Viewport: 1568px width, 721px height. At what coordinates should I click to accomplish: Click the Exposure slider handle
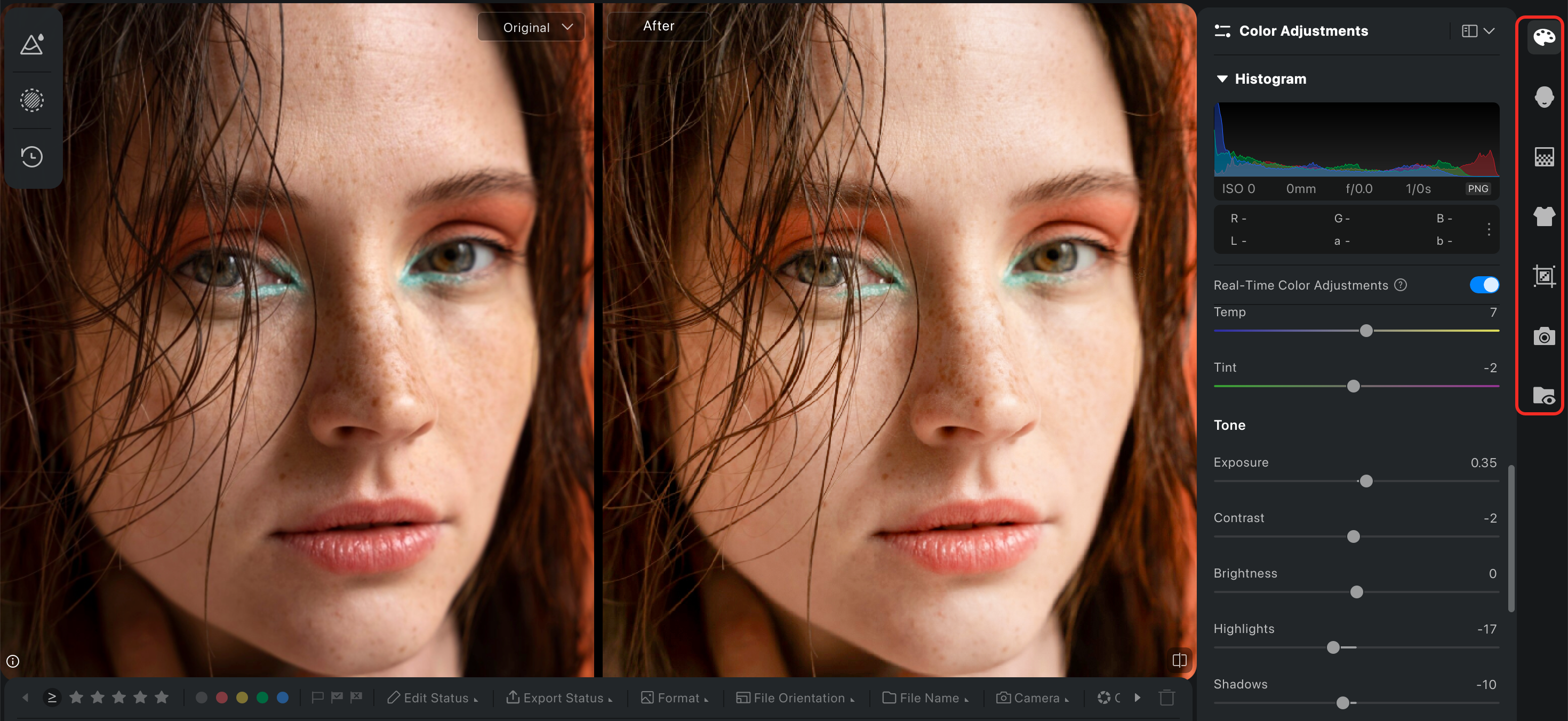[1366, 480]
